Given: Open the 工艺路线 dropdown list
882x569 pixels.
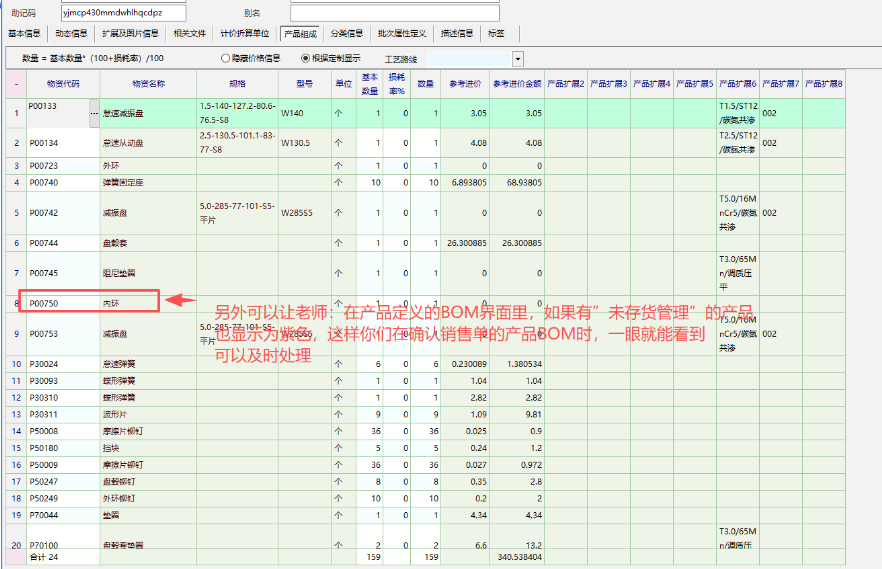Looking at the screenshot, I should click(x=517, y=59).
